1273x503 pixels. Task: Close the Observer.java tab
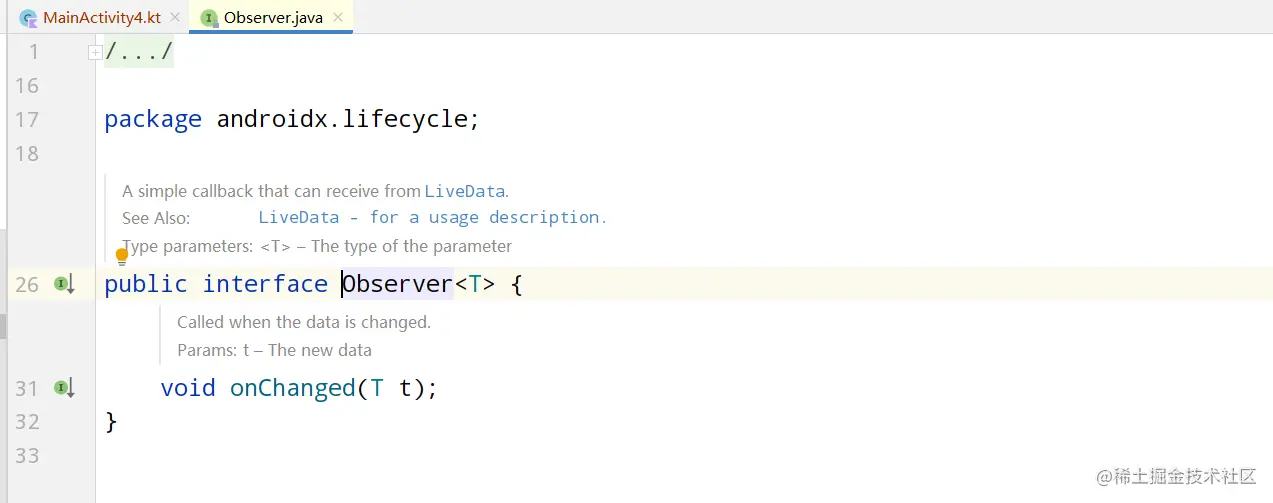click(x=338, y=17)
